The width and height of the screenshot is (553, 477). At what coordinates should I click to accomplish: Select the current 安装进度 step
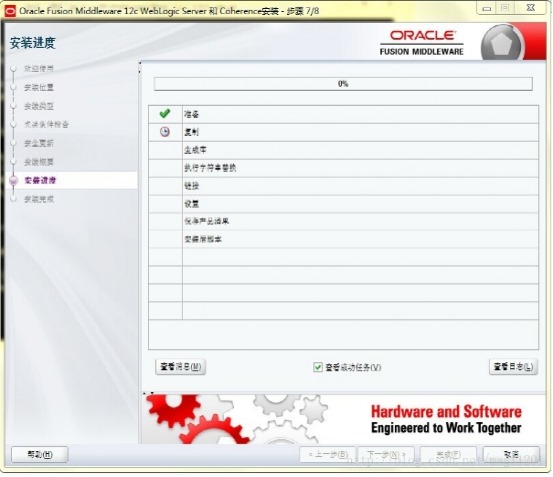[x=40, y=180]
